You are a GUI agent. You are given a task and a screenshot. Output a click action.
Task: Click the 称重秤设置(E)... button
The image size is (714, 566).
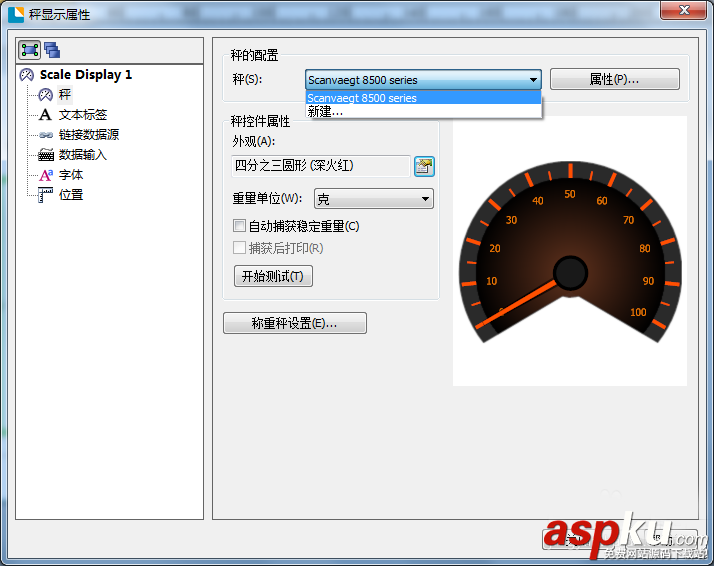295,323
